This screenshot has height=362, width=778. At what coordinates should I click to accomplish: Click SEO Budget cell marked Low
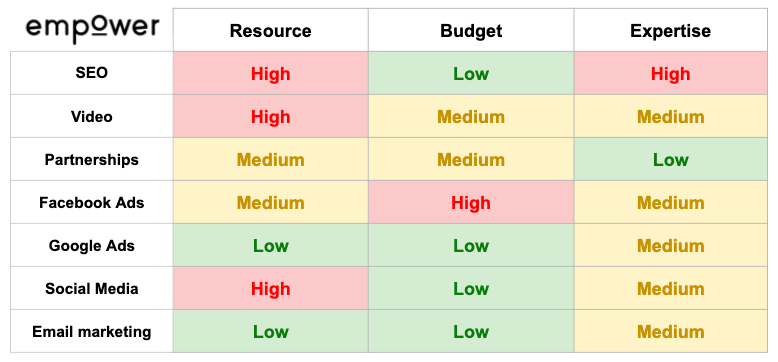471,73
